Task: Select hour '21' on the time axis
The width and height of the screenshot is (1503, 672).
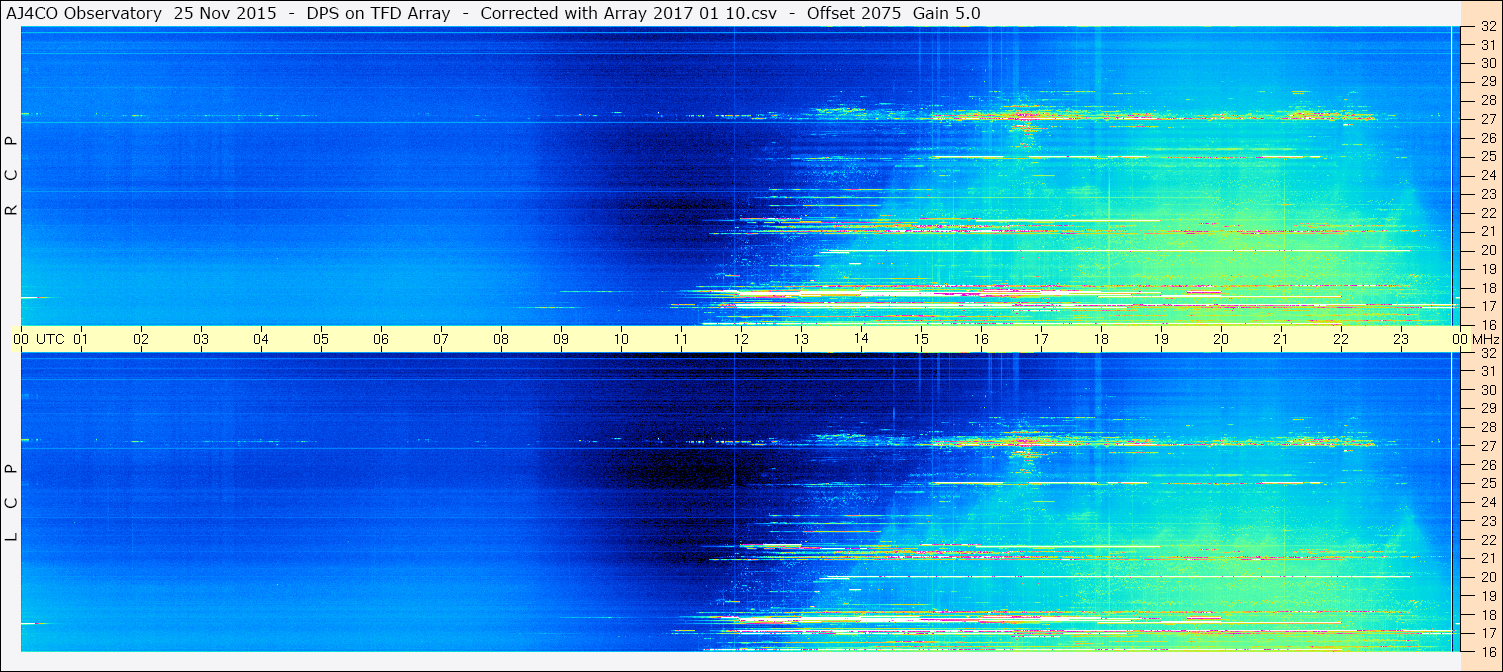Action: point(1281,339)
